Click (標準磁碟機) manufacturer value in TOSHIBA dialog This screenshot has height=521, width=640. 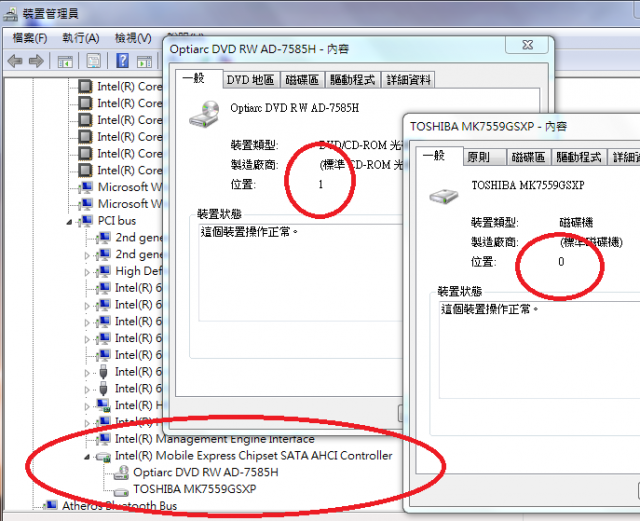(x=591, y=242)
